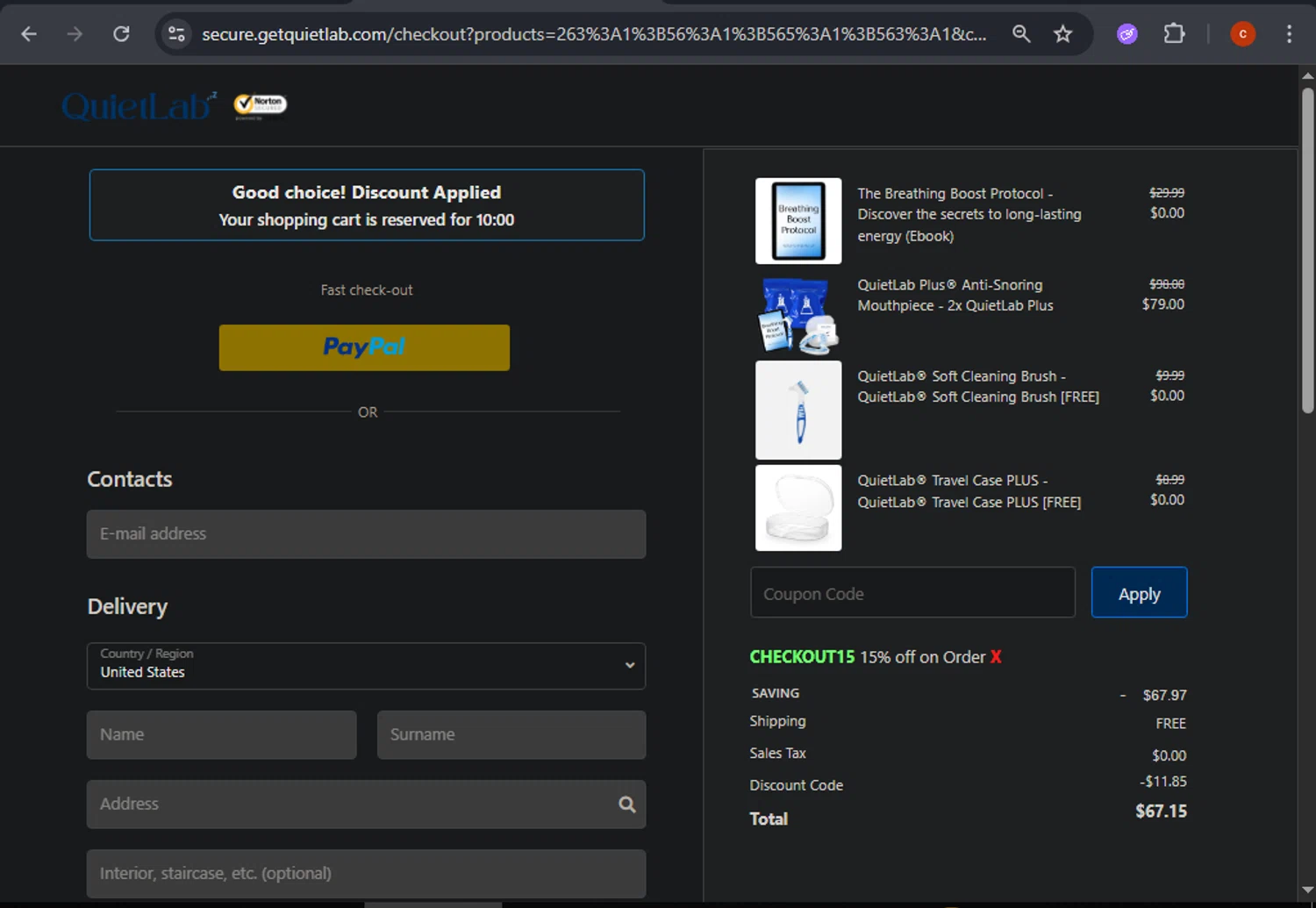Viewport: 1316px width, 908px height.
Task: Click the browser forward arrow
Action: coord(75,34)
